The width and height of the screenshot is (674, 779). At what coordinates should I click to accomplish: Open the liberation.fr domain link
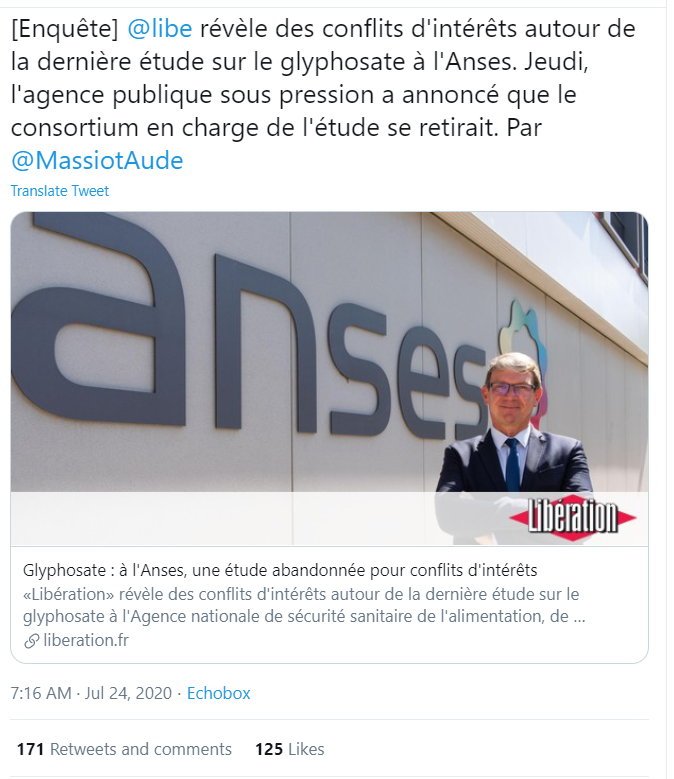[86, 640]
